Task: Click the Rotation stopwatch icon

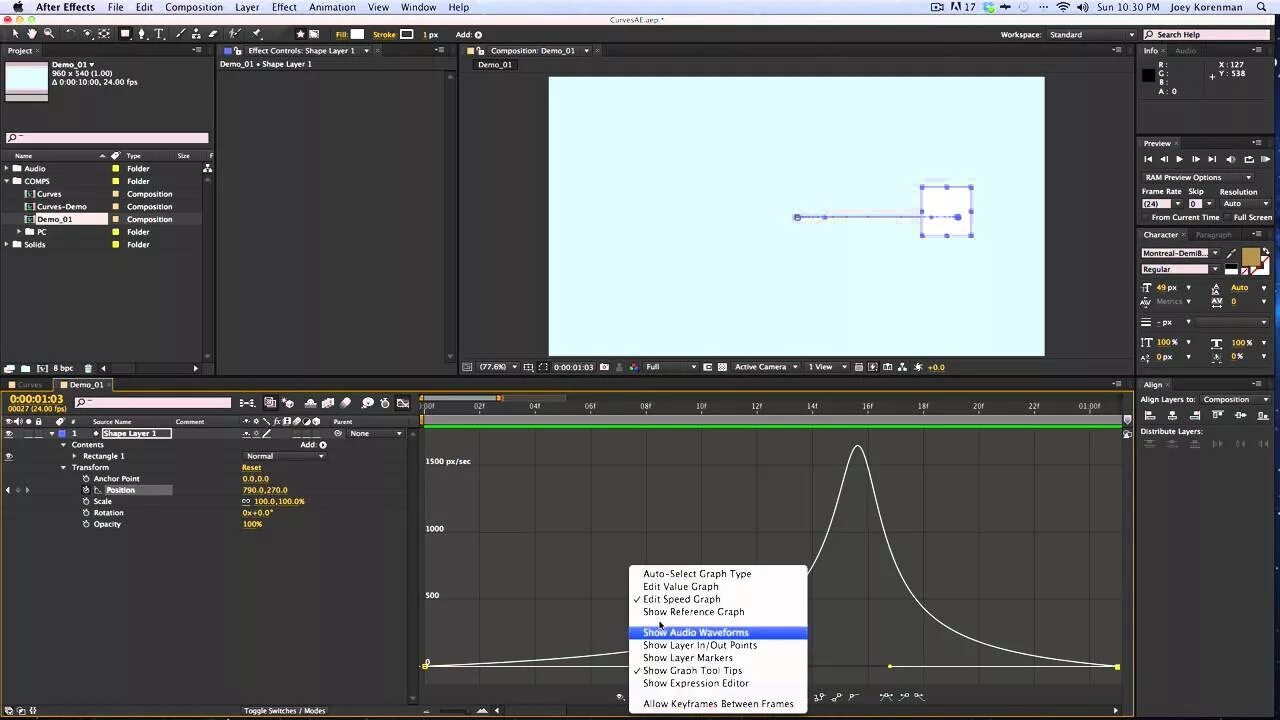Action: (86, 513)
